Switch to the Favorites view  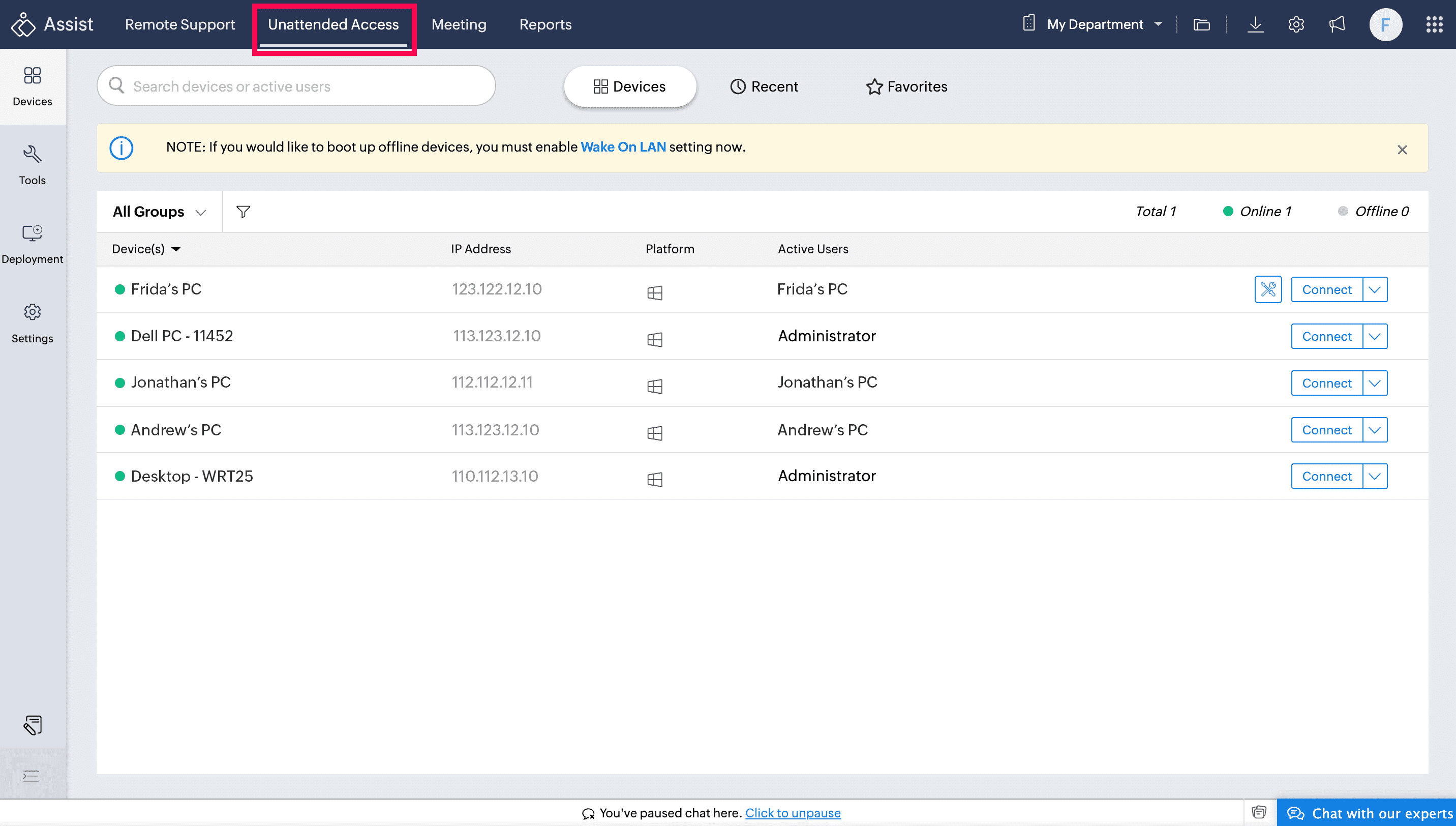pyautogui.click(x=906, y=86)
